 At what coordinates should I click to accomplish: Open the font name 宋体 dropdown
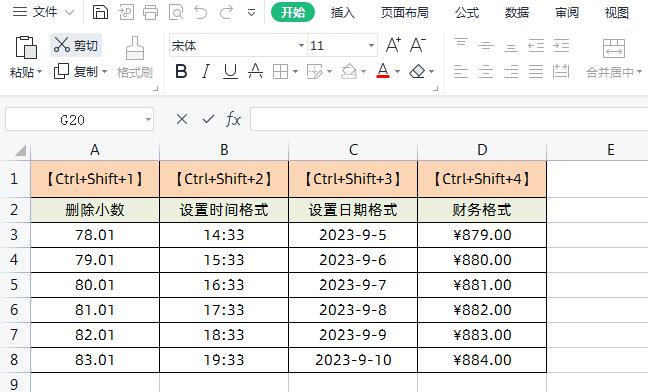pos(301,45)
